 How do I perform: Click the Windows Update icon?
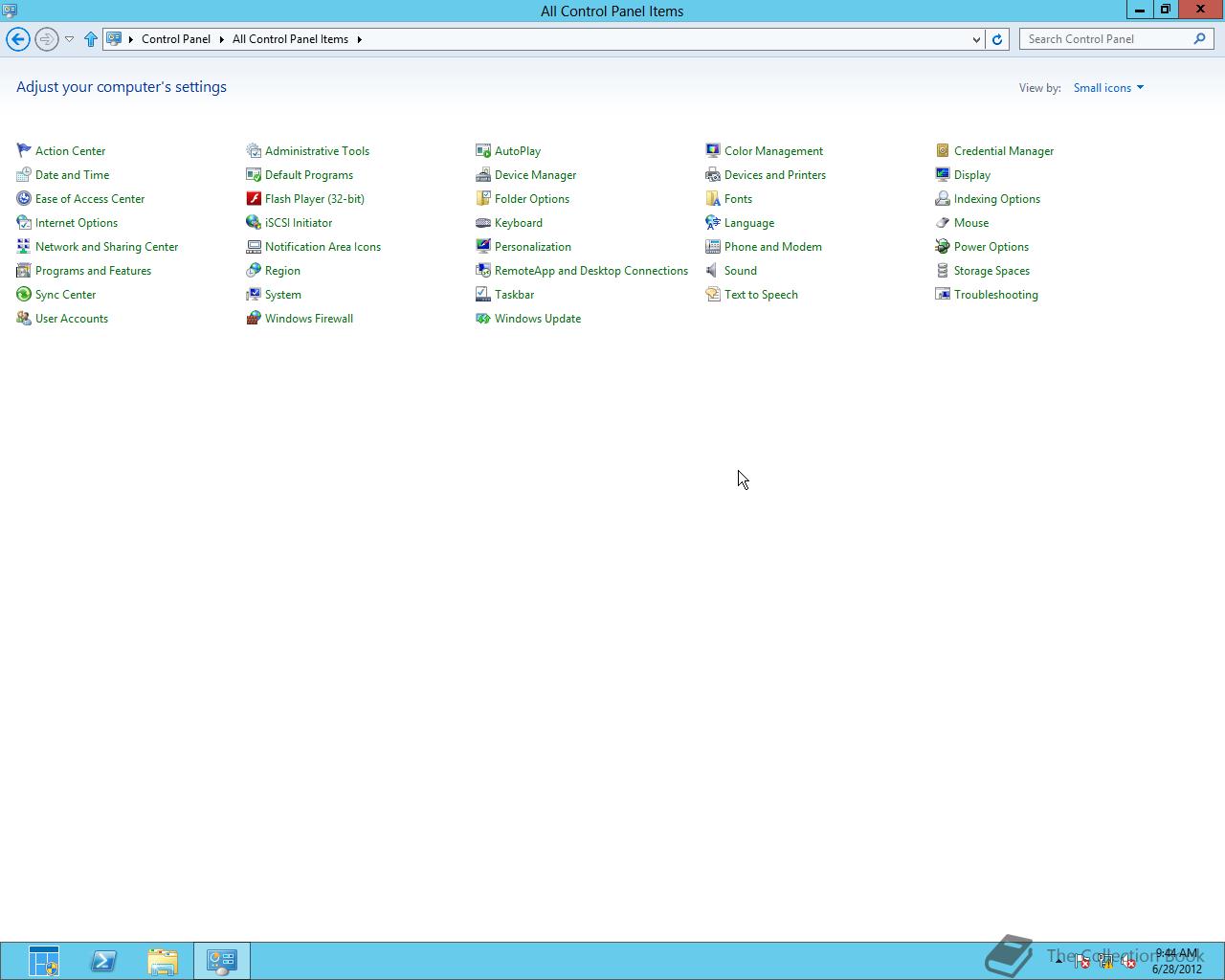pos(483,318)
